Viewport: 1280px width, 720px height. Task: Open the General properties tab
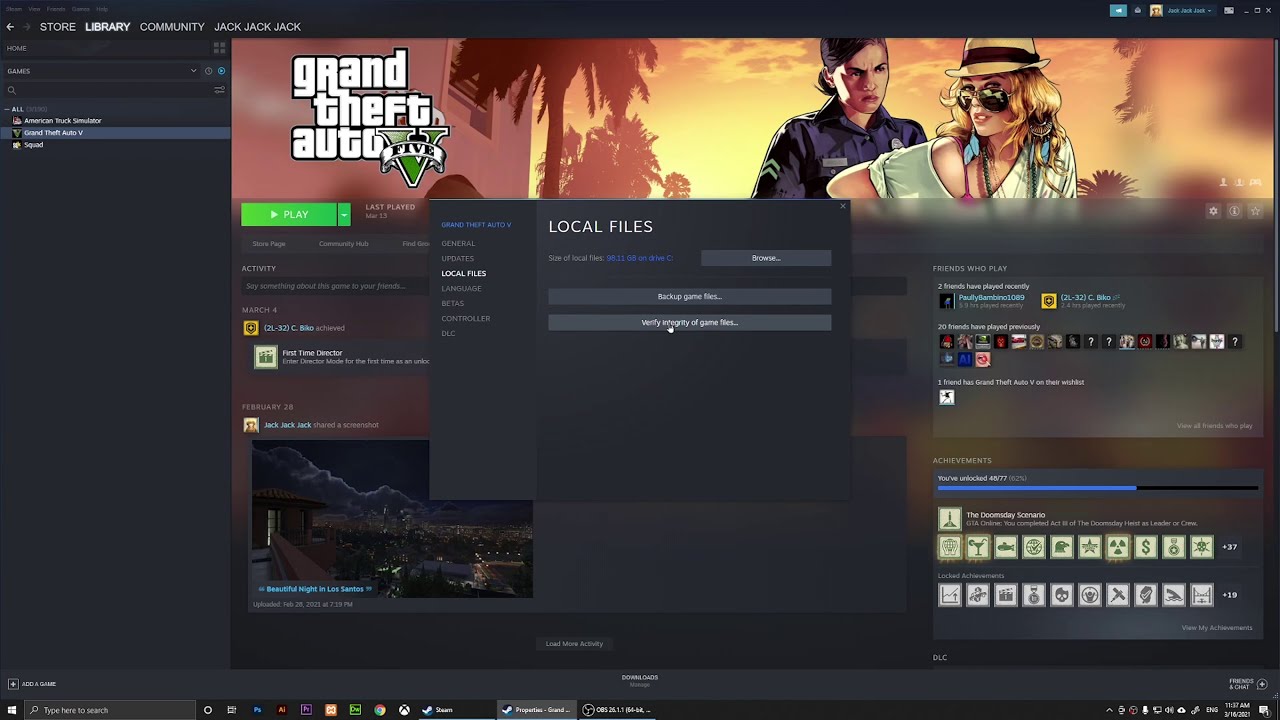pos(458,243)
